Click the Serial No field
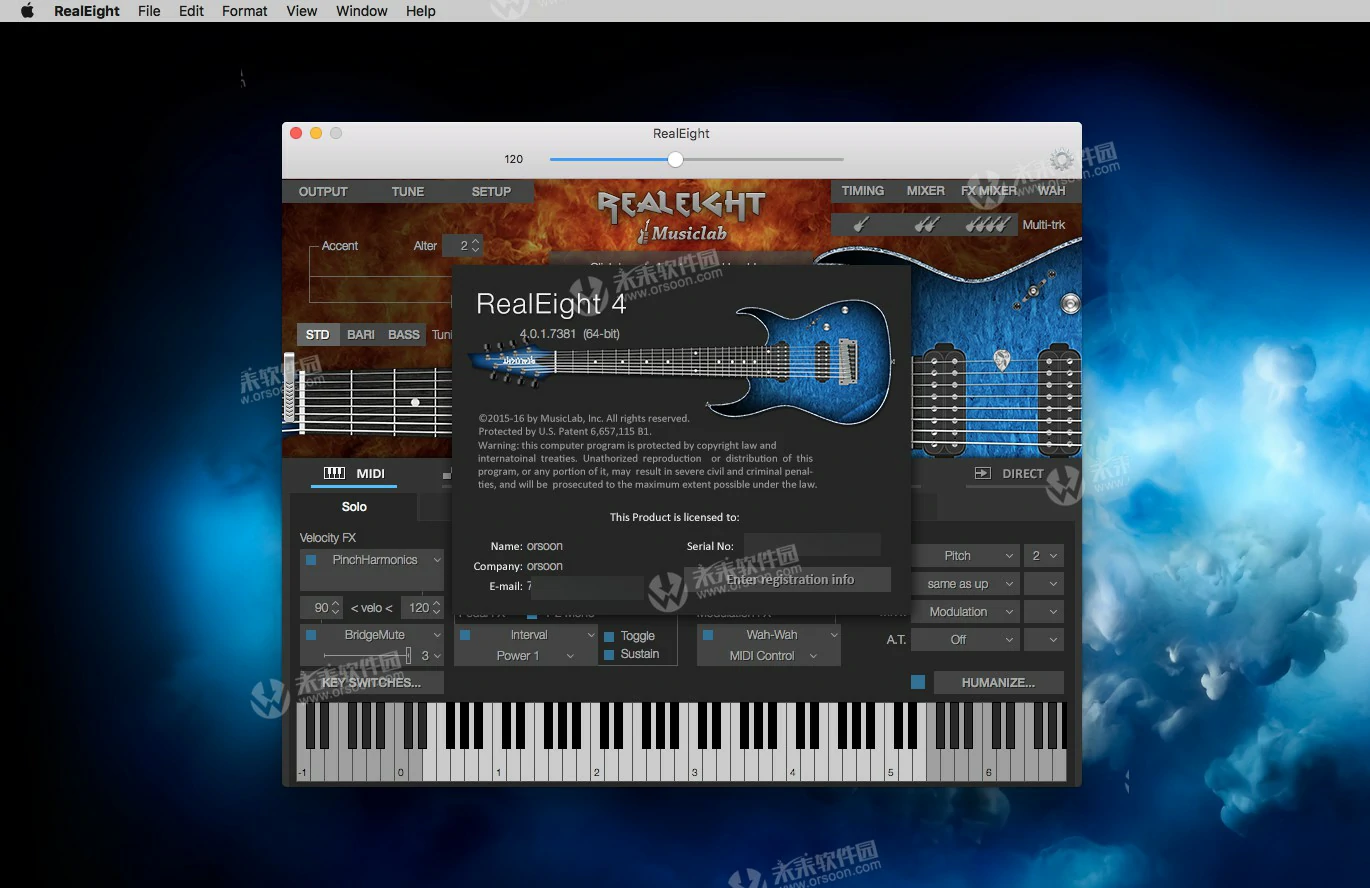The image size is (1370, 888). tap(812, 545)
